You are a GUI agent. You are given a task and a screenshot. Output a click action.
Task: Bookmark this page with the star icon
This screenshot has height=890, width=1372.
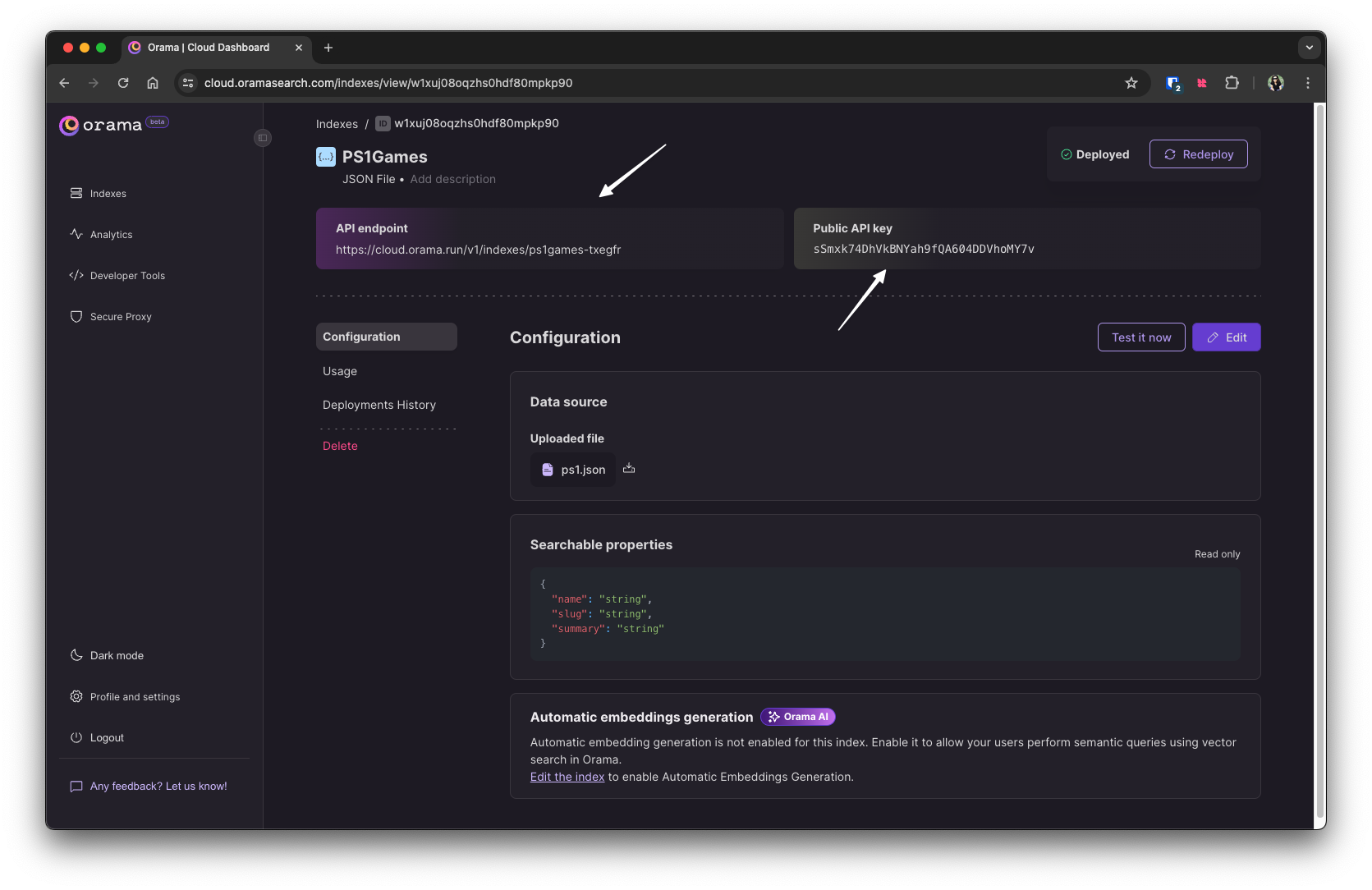point(1131,83)
